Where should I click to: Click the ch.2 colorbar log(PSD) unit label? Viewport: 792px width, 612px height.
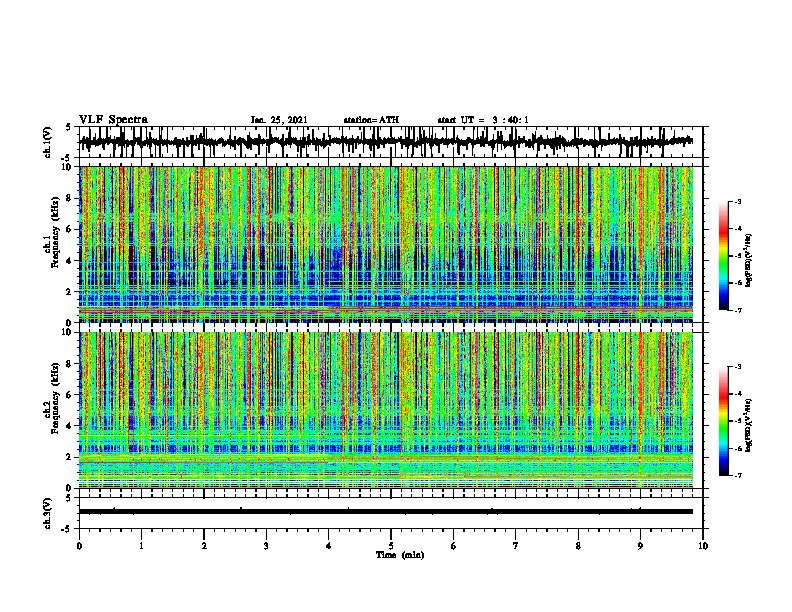[x=749, y=424]
